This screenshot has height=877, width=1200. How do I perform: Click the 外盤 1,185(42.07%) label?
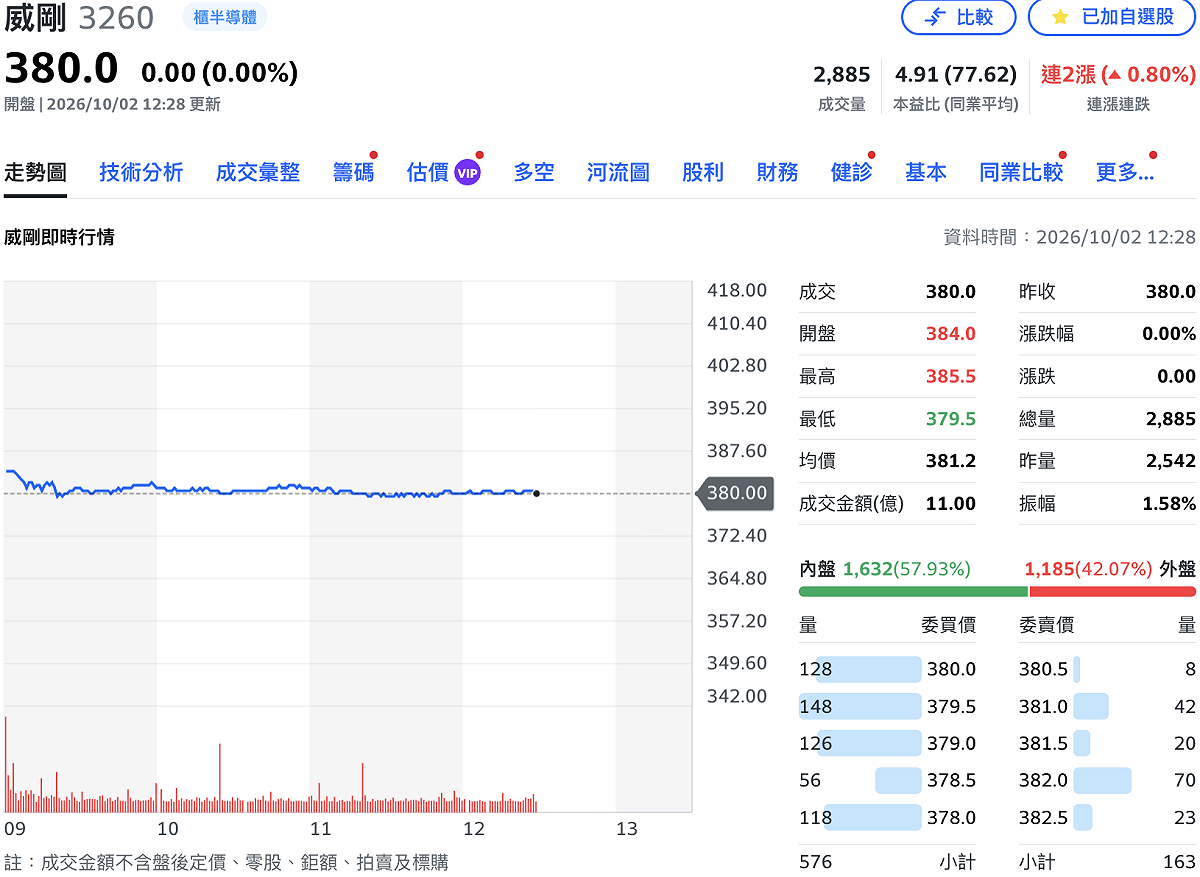pos(1110,569)
